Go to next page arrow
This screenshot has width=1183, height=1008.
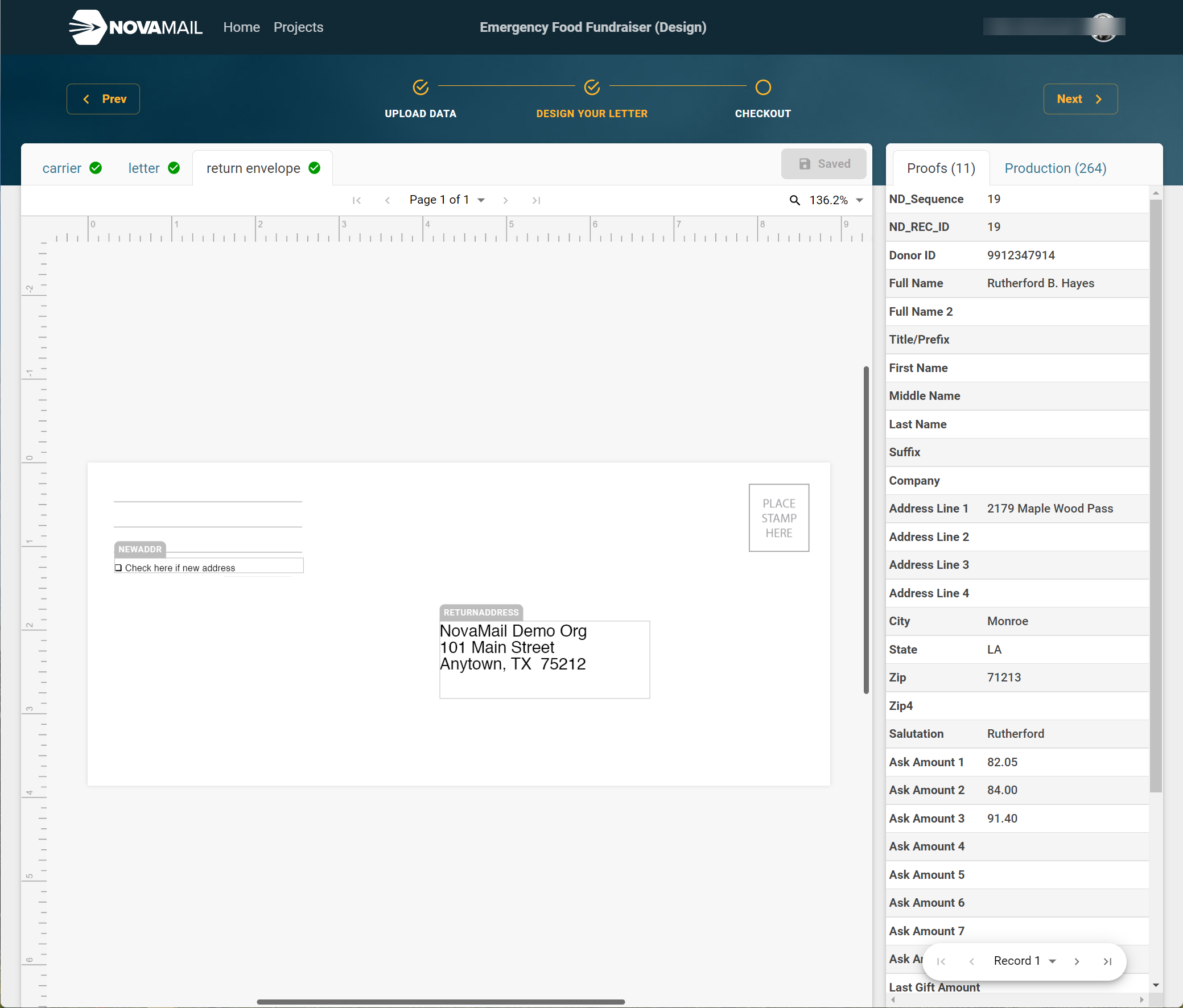click(505, 200)
